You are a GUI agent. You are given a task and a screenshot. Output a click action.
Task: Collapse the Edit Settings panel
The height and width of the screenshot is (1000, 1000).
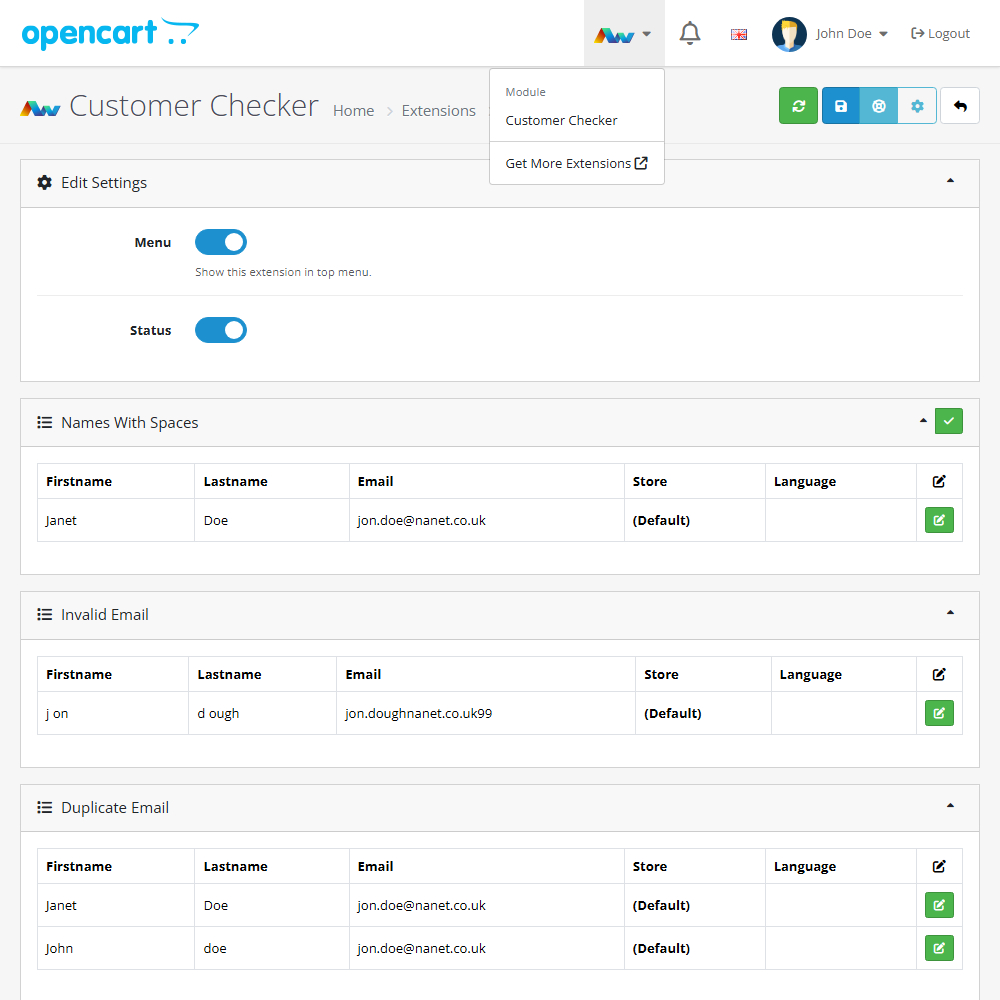click(x=950, y=181)
